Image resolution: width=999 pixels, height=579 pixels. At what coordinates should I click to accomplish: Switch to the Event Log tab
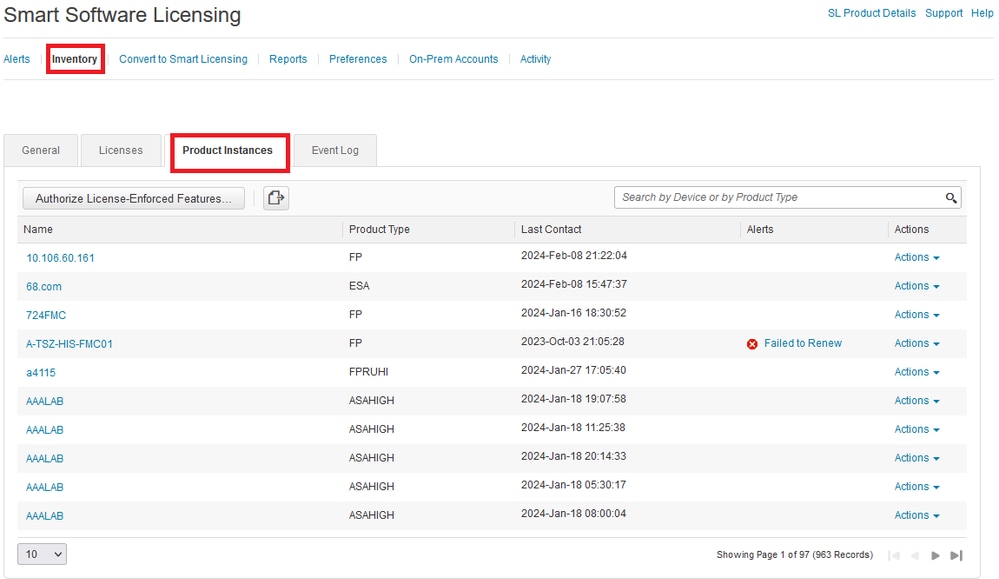tap(335, 150)
